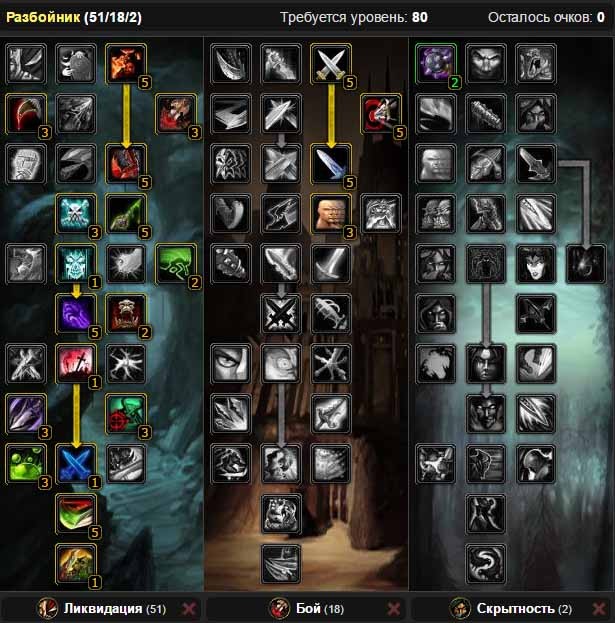Image resolution: width=615 pixels, height=623 pixels.
Task: Click the spiral talent at the bottom of Скрытность
Action: click(x=486, y=564)
